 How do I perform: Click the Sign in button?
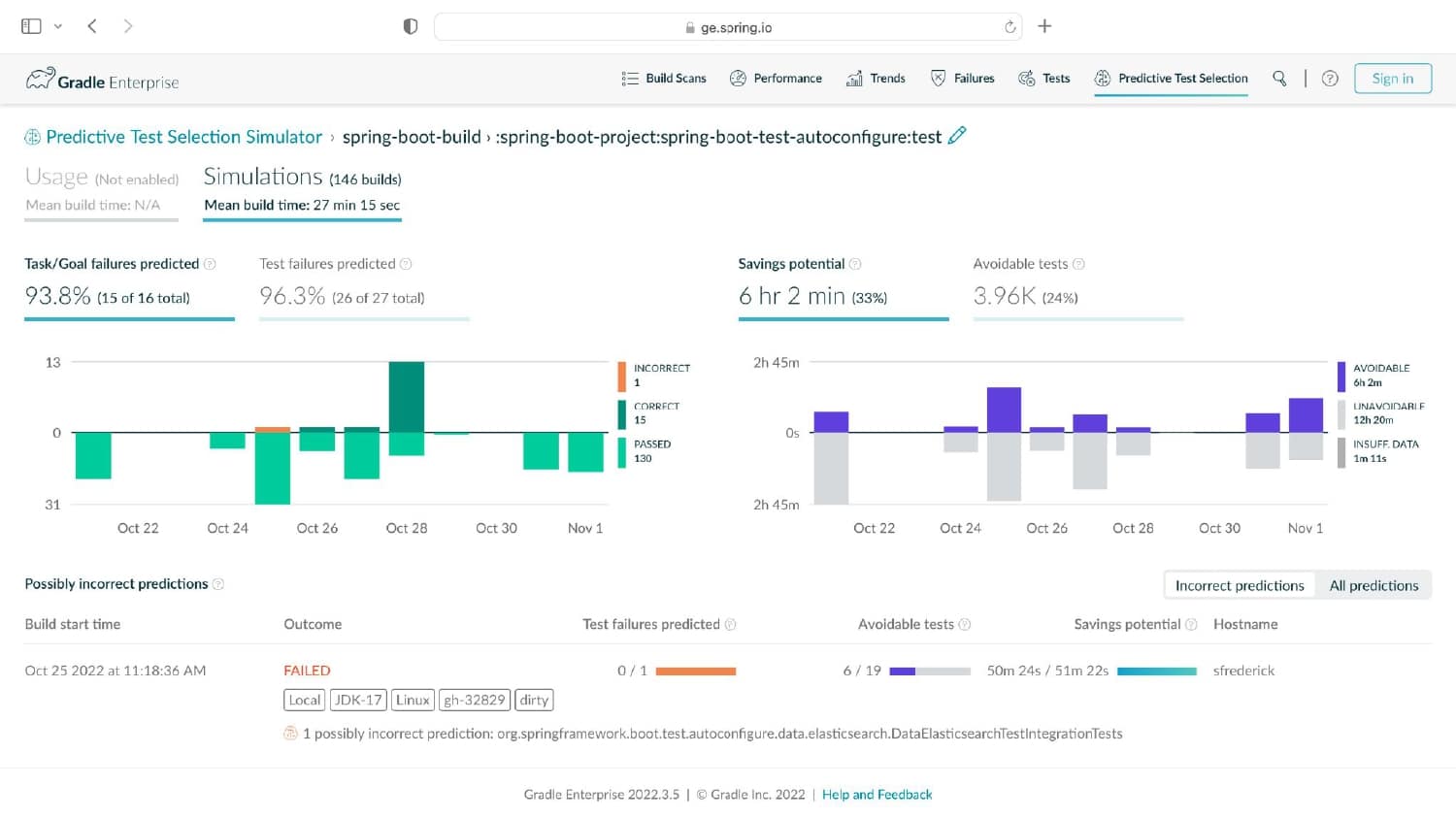click(x=1393, y=79)
